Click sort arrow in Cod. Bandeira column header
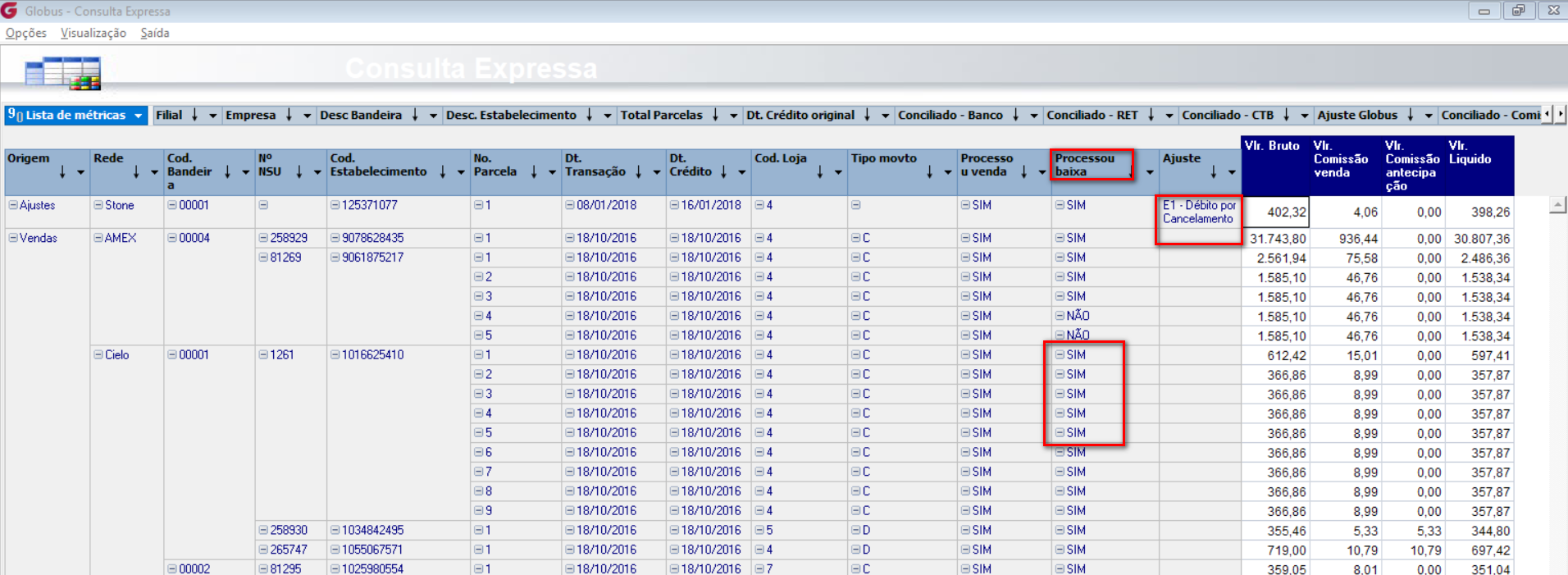The width and height of the screenshot is (1568, 575). click(x=227, y=172)
